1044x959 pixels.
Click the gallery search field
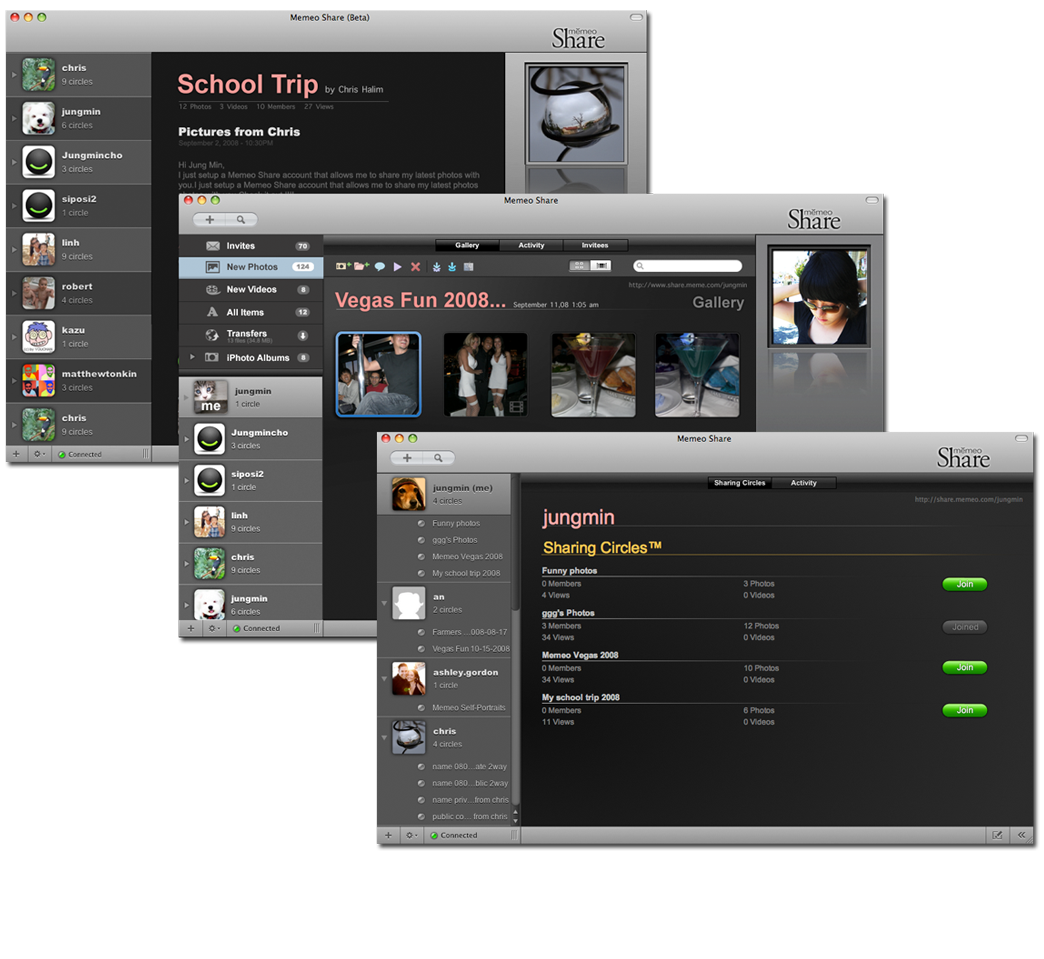click(692, 266)
